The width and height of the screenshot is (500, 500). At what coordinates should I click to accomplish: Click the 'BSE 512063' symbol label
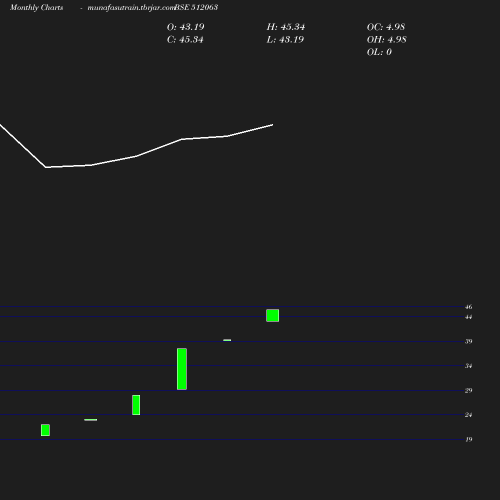pyautogui.click(x=196, y=7)
